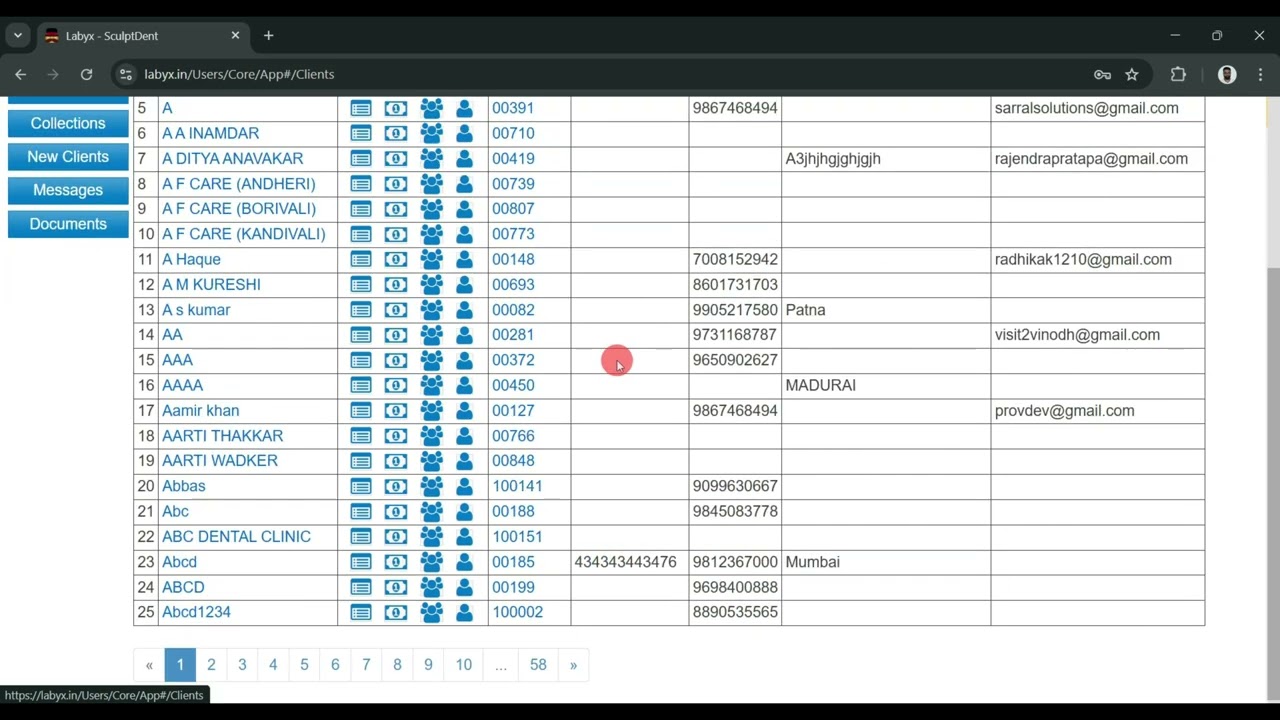Go to previous page with « arrow

tap(149, 665)
